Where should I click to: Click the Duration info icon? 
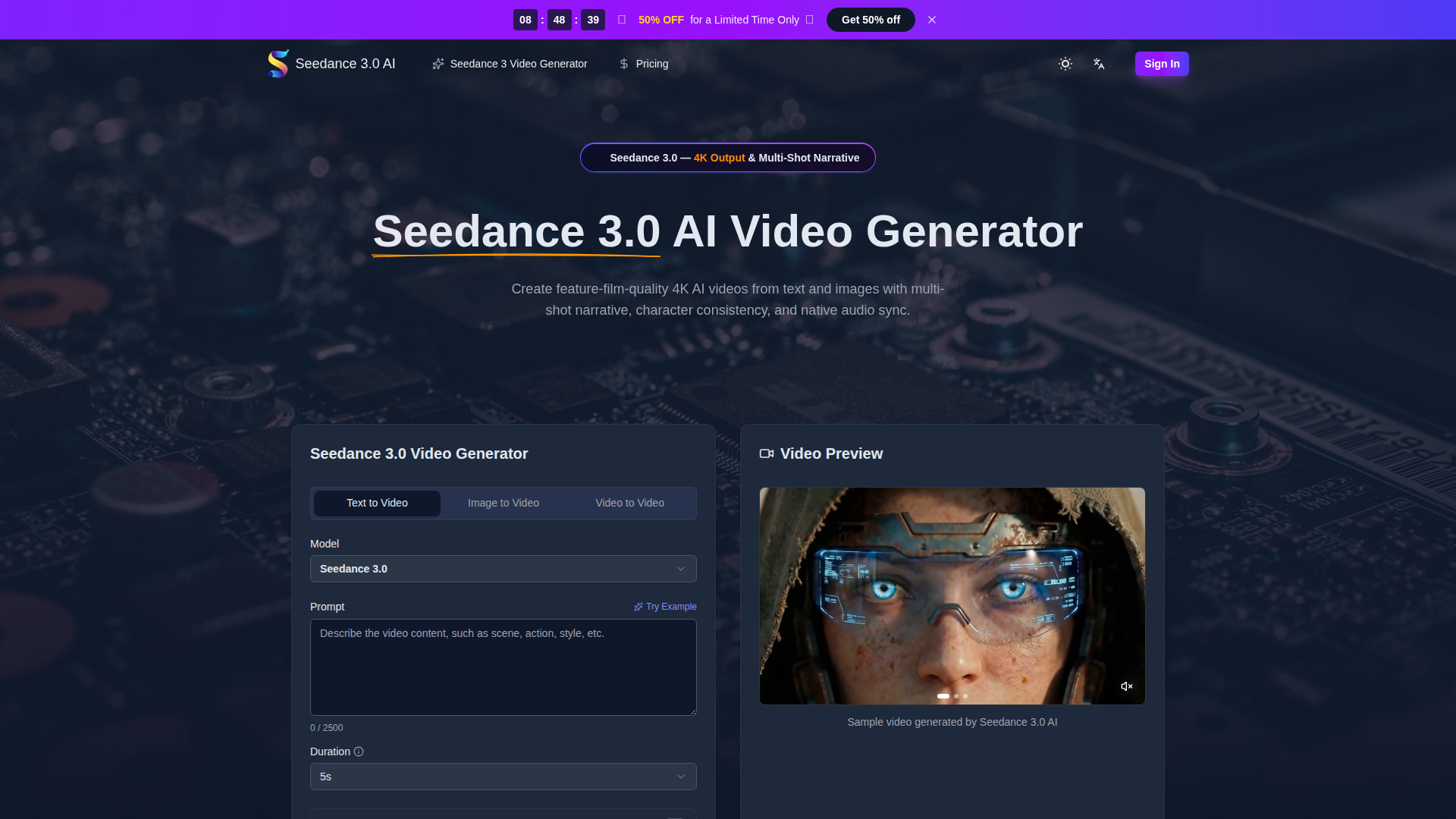click(359, 752)
